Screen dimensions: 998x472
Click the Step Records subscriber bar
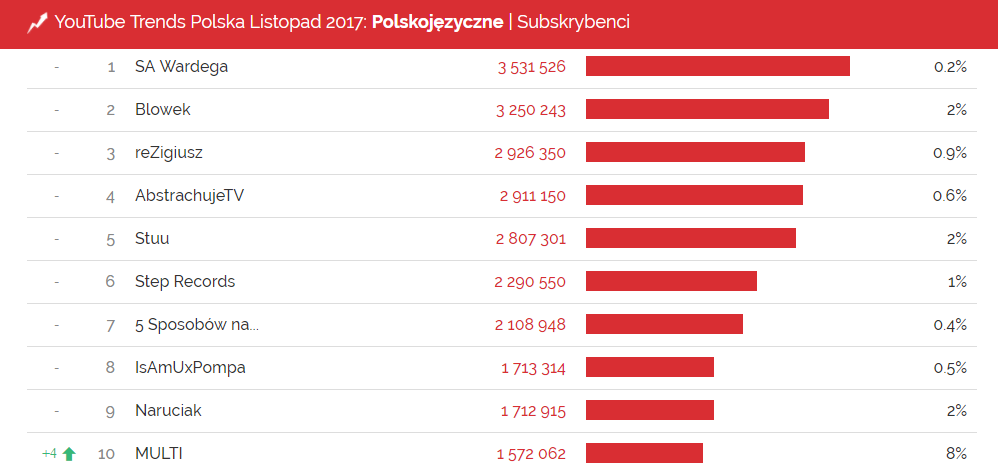tap(671, 281)
